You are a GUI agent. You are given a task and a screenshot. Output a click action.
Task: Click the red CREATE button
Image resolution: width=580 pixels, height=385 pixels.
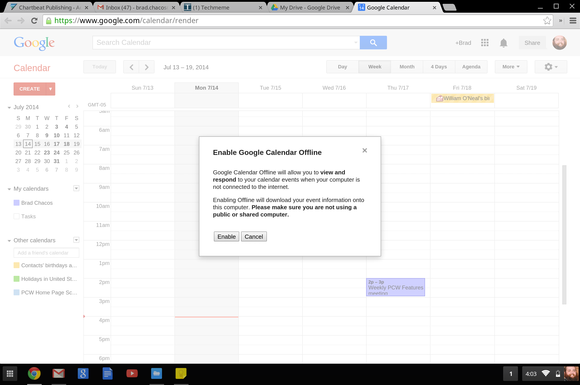pyautogui.click(x=30, y=89)
